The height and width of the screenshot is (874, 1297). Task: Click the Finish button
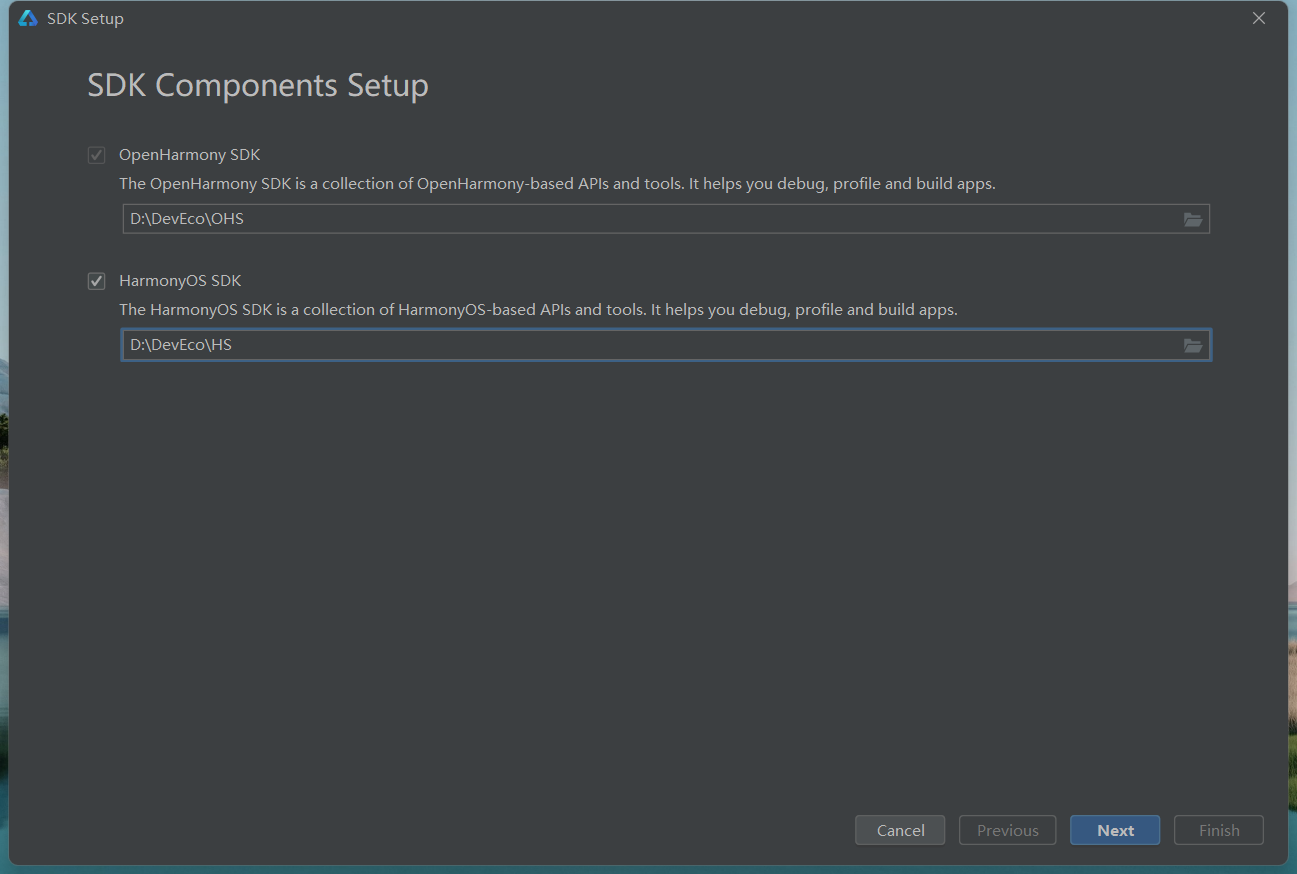(x=1218, y=830)
